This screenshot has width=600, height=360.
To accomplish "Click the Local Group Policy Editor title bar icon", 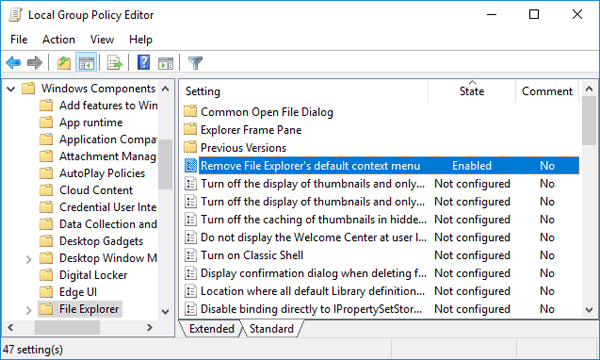I will tap(16, 15).
